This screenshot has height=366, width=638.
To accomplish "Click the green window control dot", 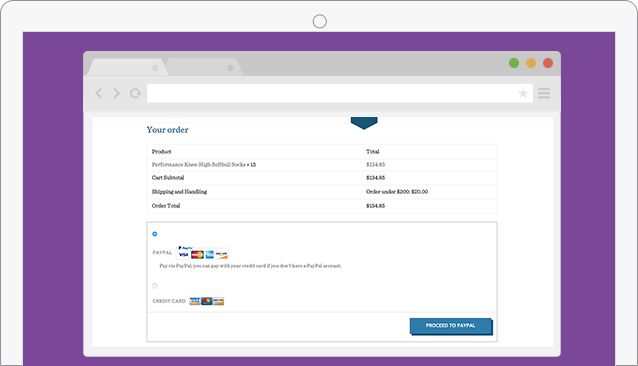I will point(514,63).
